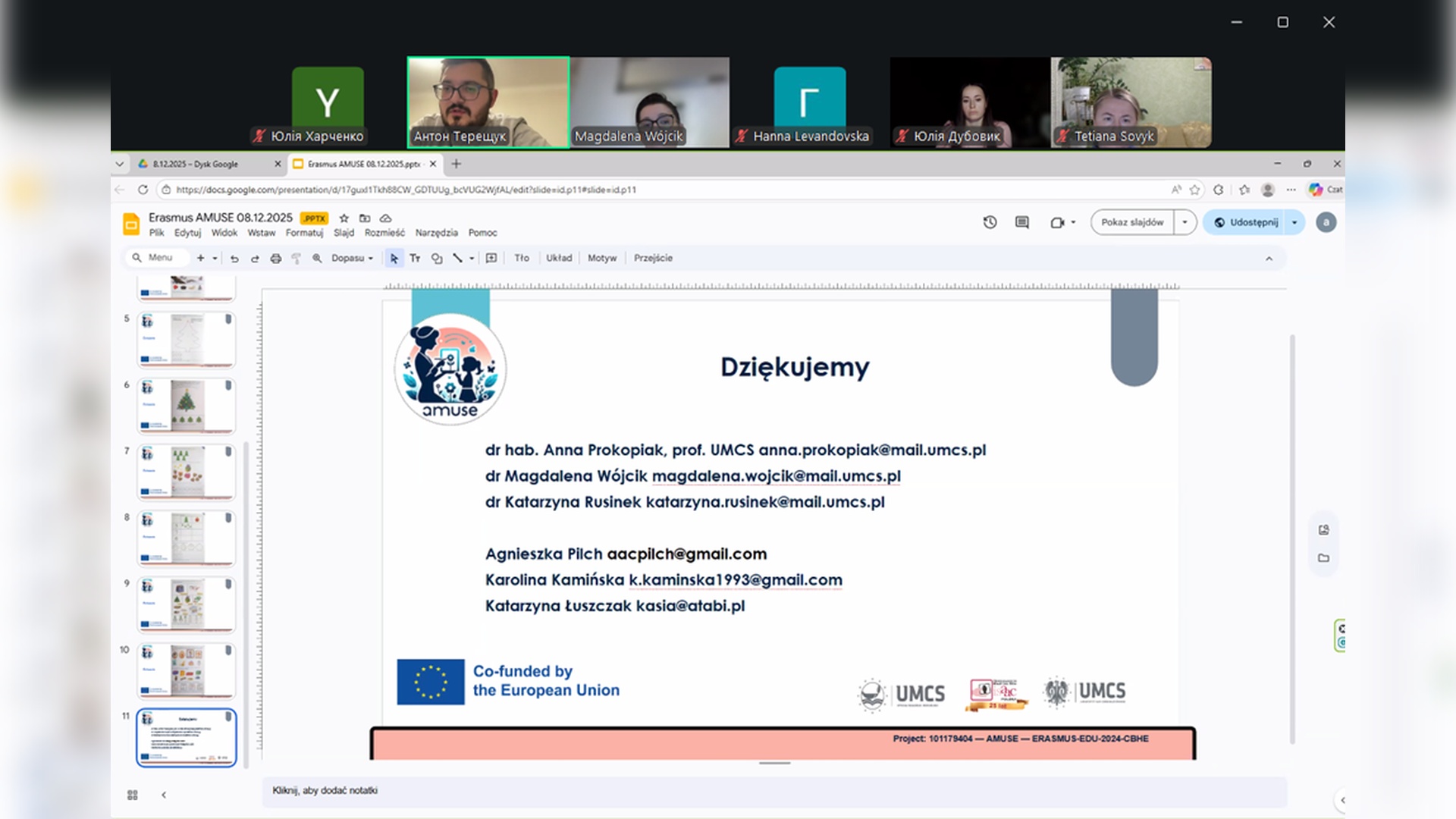Switch to the Dysk Google tab

pyautogui.click(x=196, y=164)
